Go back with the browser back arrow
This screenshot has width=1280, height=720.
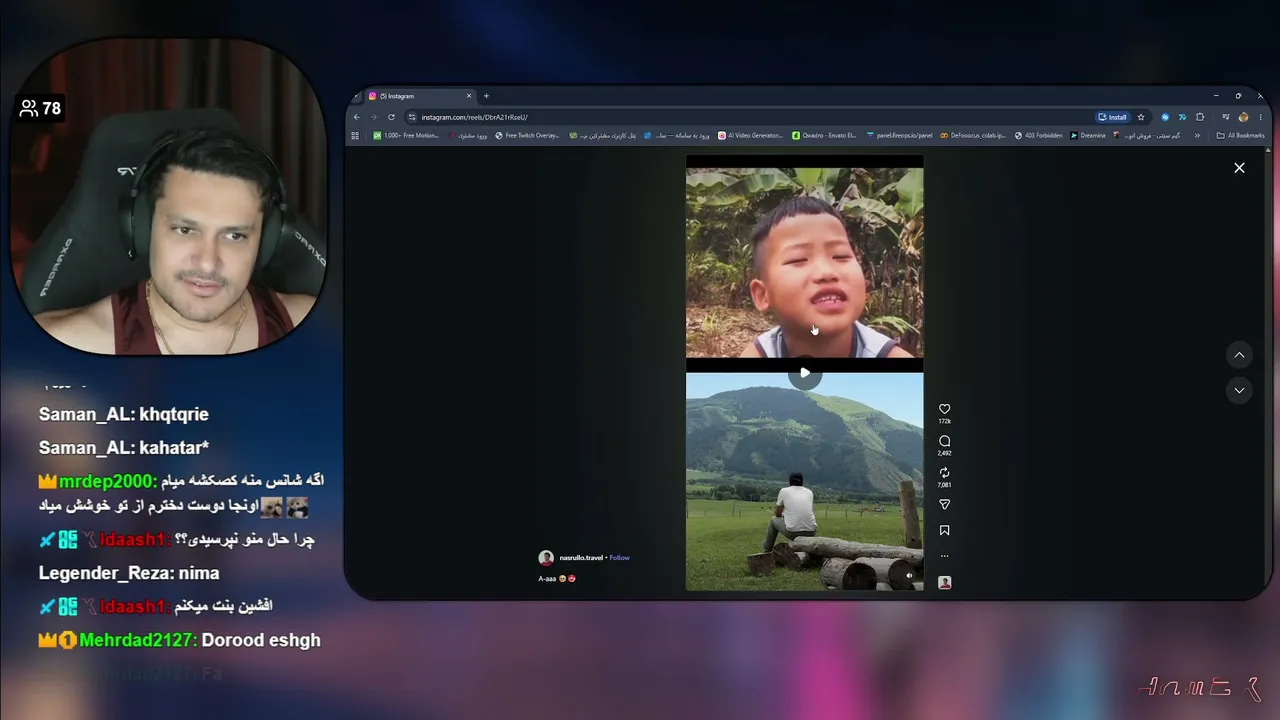(357, 117)
